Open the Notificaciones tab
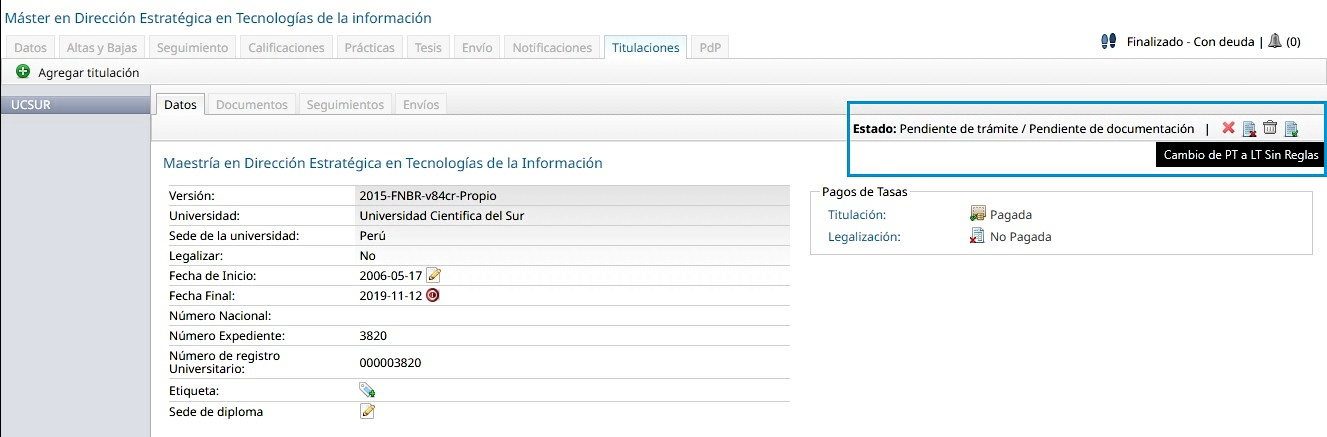The width and height of the screenshot is (1327, 437). point(553,47)
